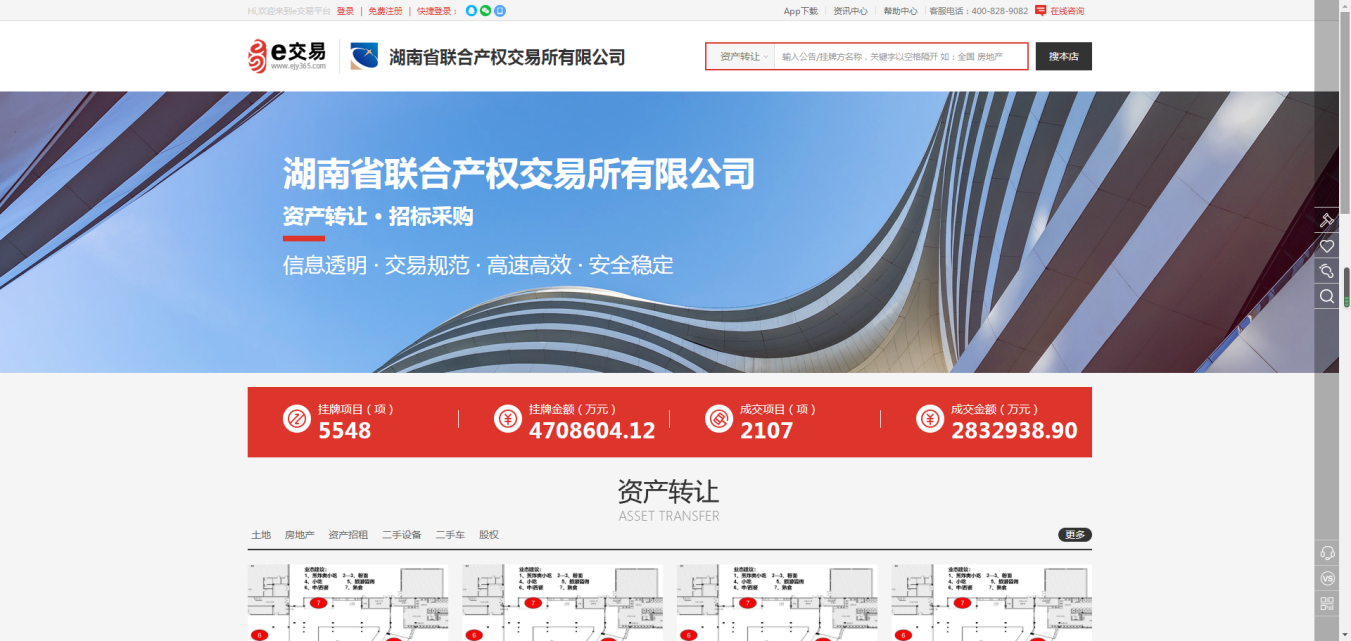Open the 帮助中心 help center link
The image size is (1351, 641).
[900, 11]
